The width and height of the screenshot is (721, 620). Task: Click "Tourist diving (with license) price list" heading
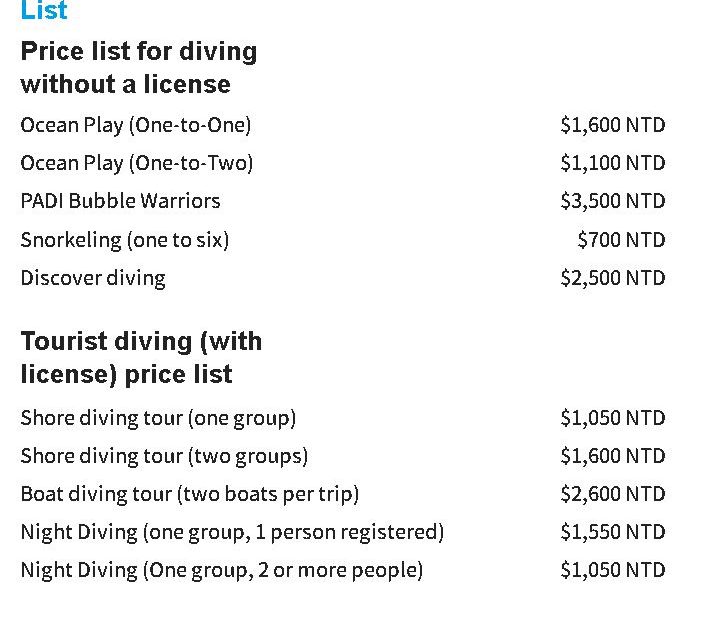(x=141, y=357)
